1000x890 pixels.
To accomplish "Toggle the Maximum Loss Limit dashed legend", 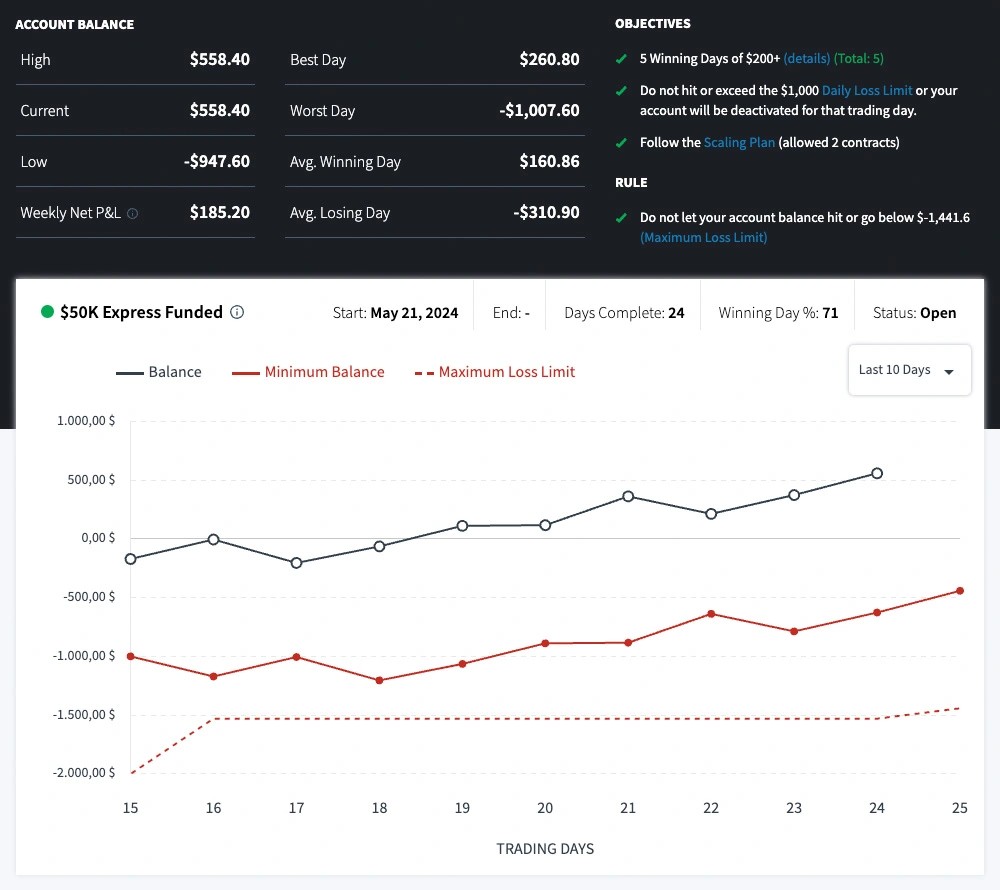I will [495, 372].
